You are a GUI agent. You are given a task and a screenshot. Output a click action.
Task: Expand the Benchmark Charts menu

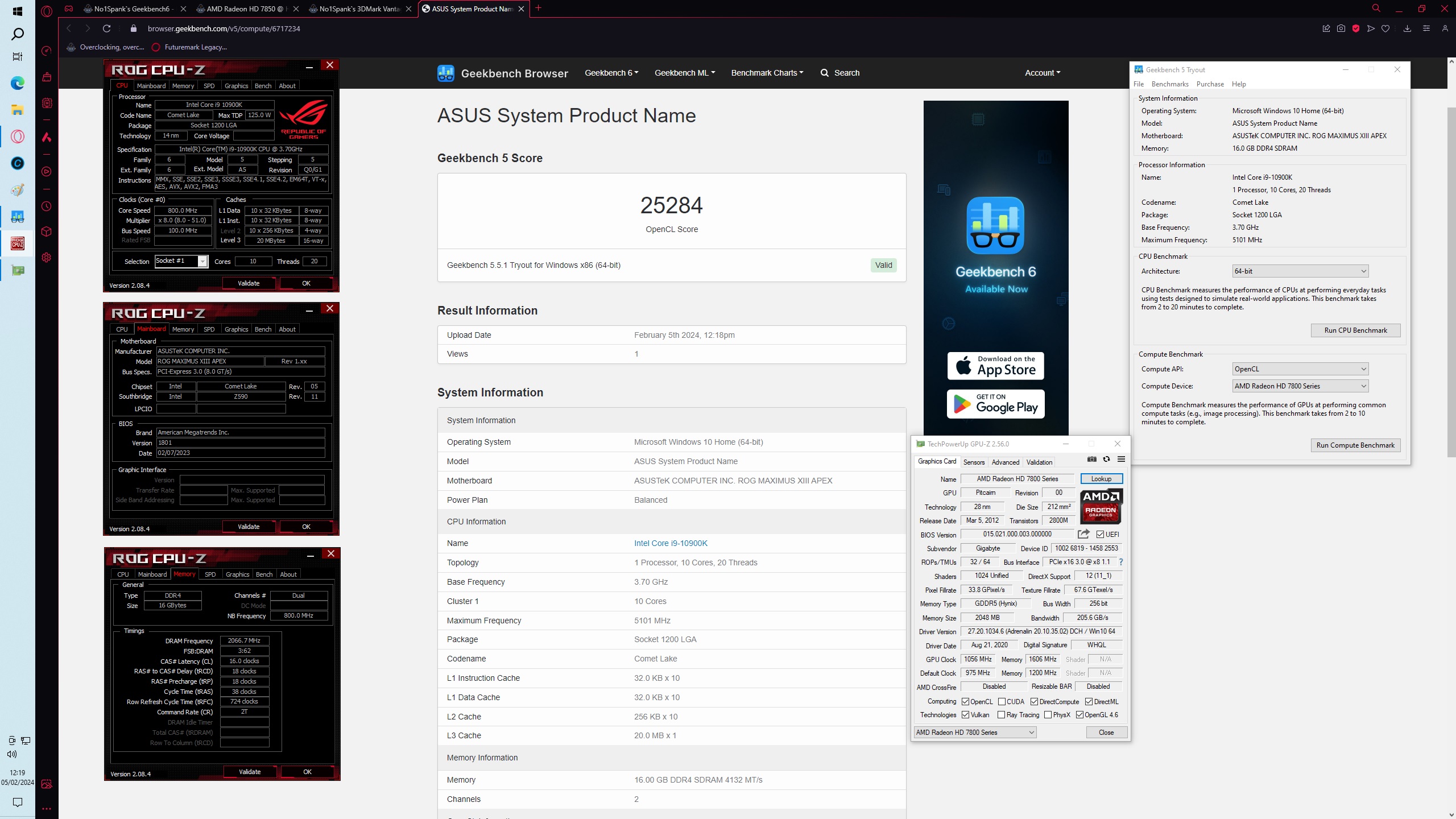pyautogui.click(x=767, y=73)
